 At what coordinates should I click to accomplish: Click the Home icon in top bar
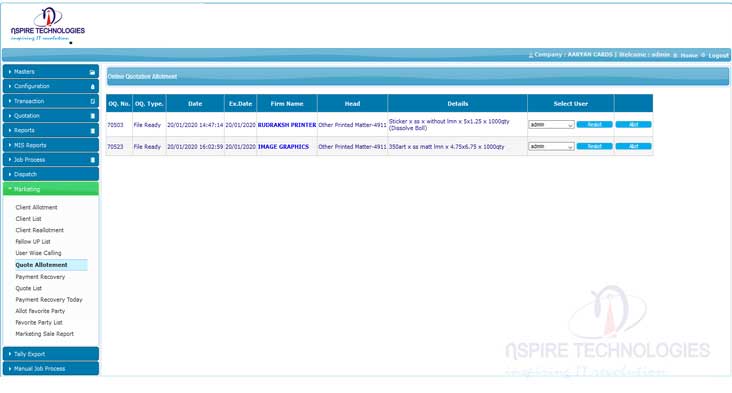[675, 55]
